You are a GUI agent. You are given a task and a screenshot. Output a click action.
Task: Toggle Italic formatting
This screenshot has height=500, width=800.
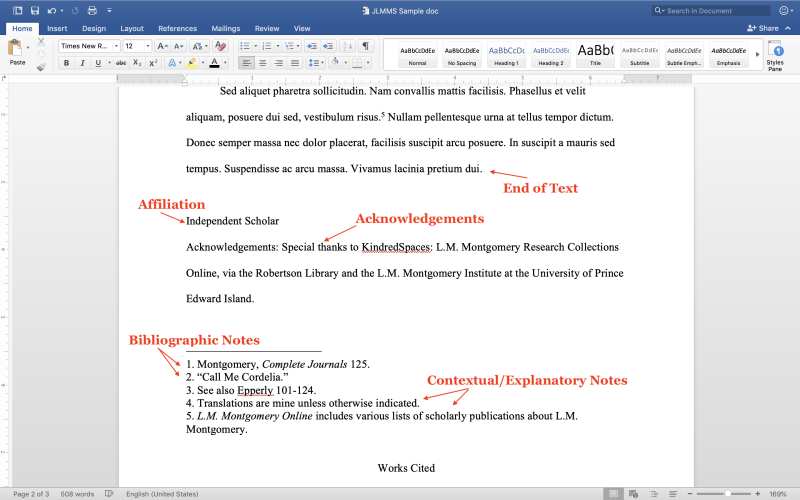click(x=82, y=63)
